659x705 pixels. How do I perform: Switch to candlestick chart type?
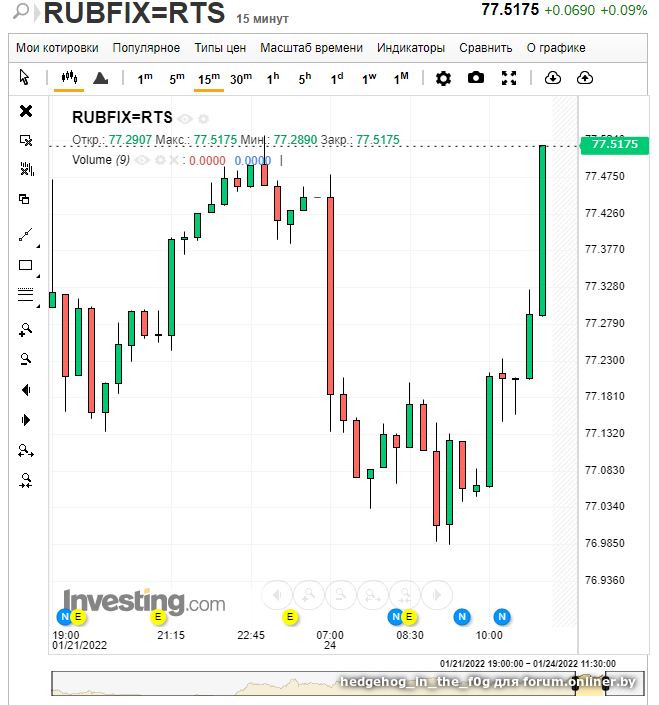click(x=69, y=77)
